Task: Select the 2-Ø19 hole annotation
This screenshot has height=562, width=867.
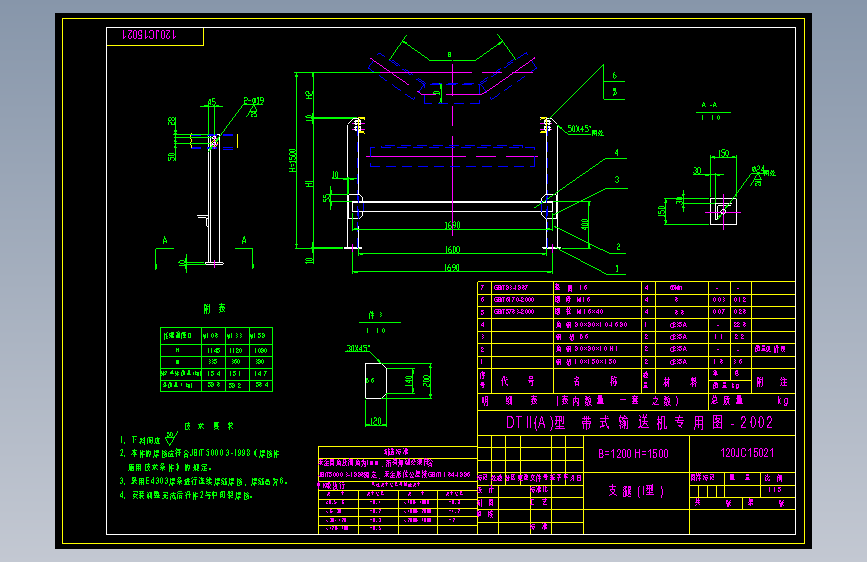Action: (x=254, y=101)
